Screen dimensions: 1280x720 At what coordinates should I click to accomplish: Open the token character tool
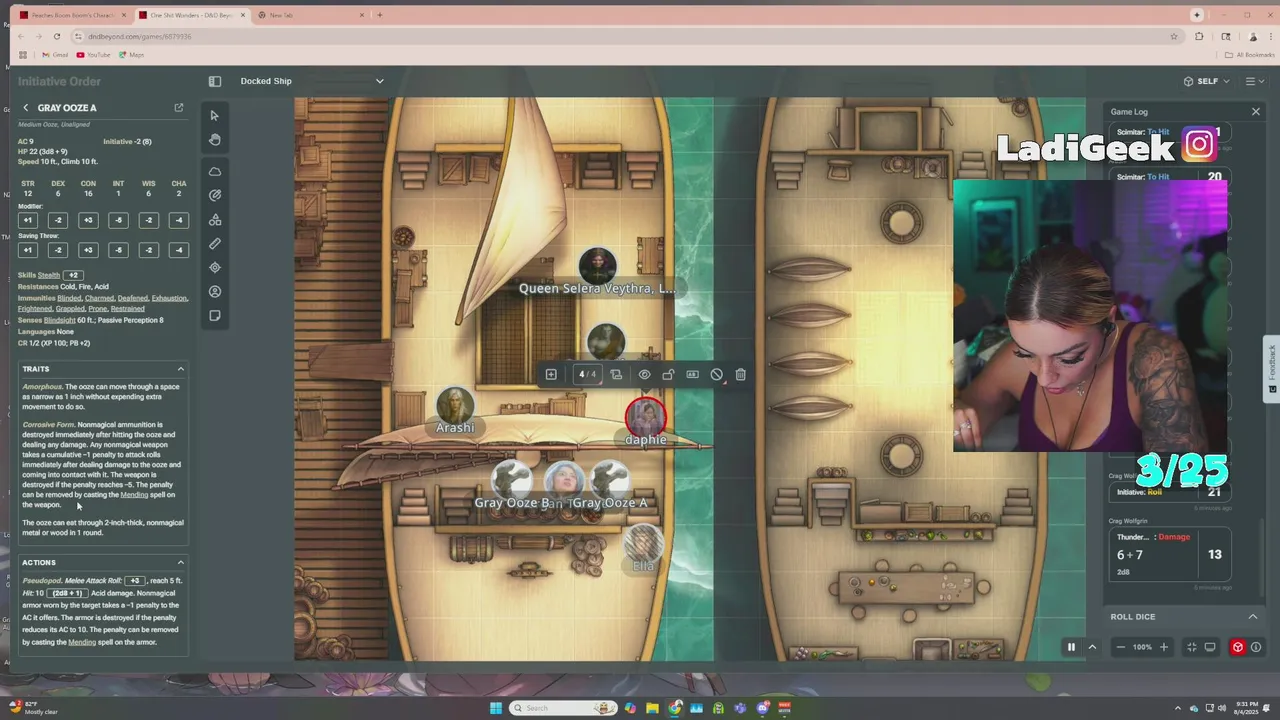(x=215, y=292)
